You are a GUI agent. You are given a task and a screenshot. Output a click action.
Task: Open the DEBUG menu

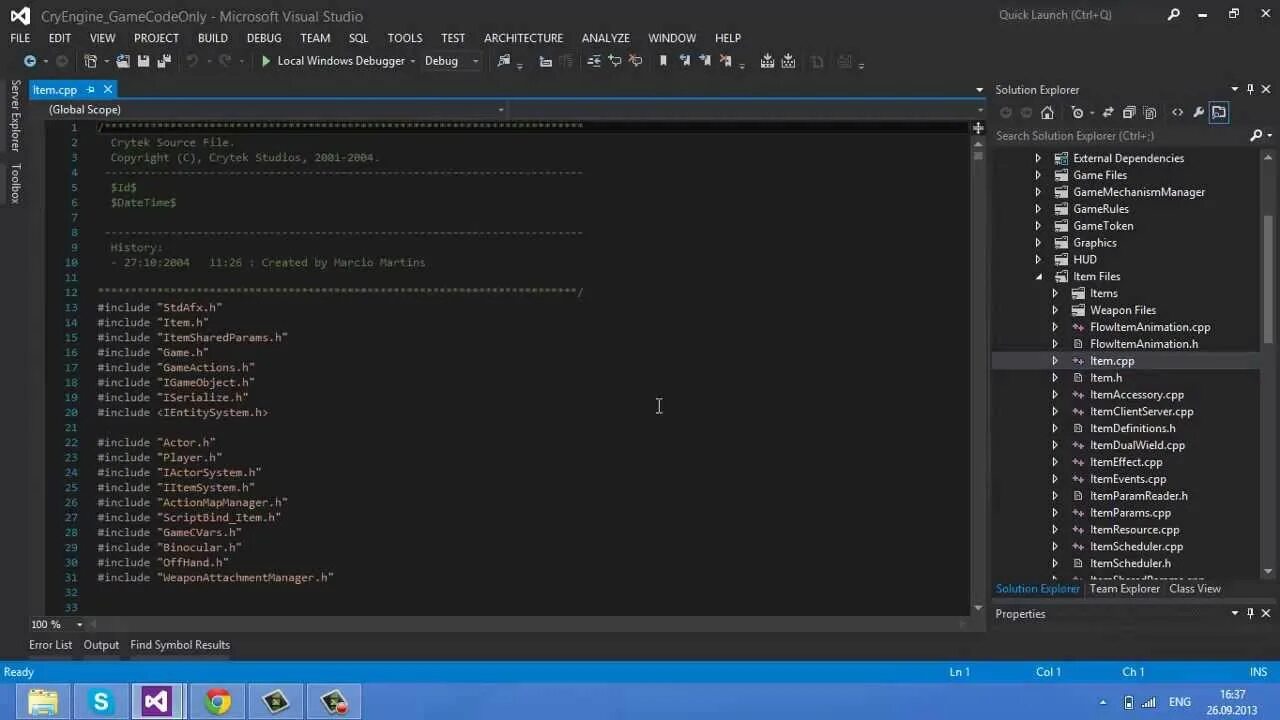[x=264, y=38]
